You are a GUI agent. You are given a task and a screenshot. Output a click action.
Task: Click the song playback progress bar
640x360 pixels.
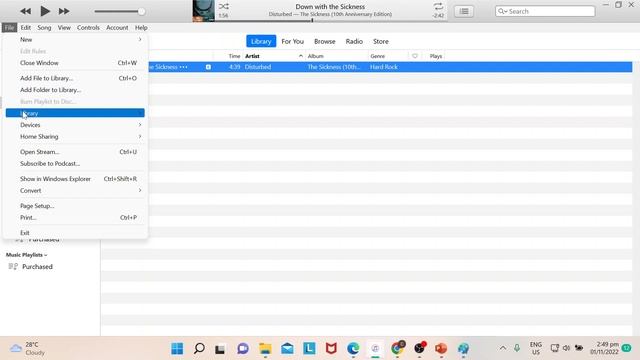tap(330, 20)
